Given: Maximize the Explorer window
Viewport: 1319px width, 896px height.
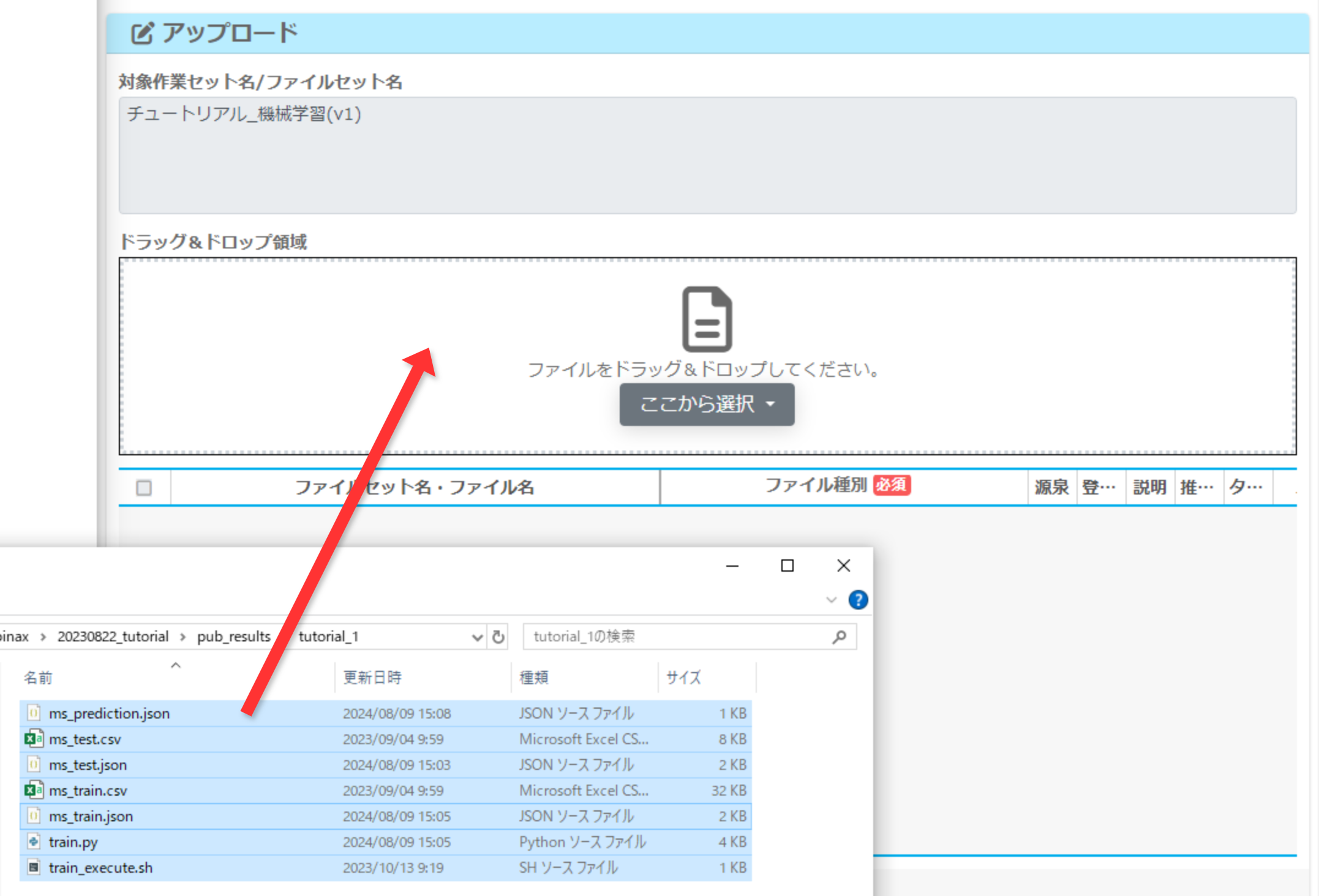Looking at the screenshot, I should [787, 566].
